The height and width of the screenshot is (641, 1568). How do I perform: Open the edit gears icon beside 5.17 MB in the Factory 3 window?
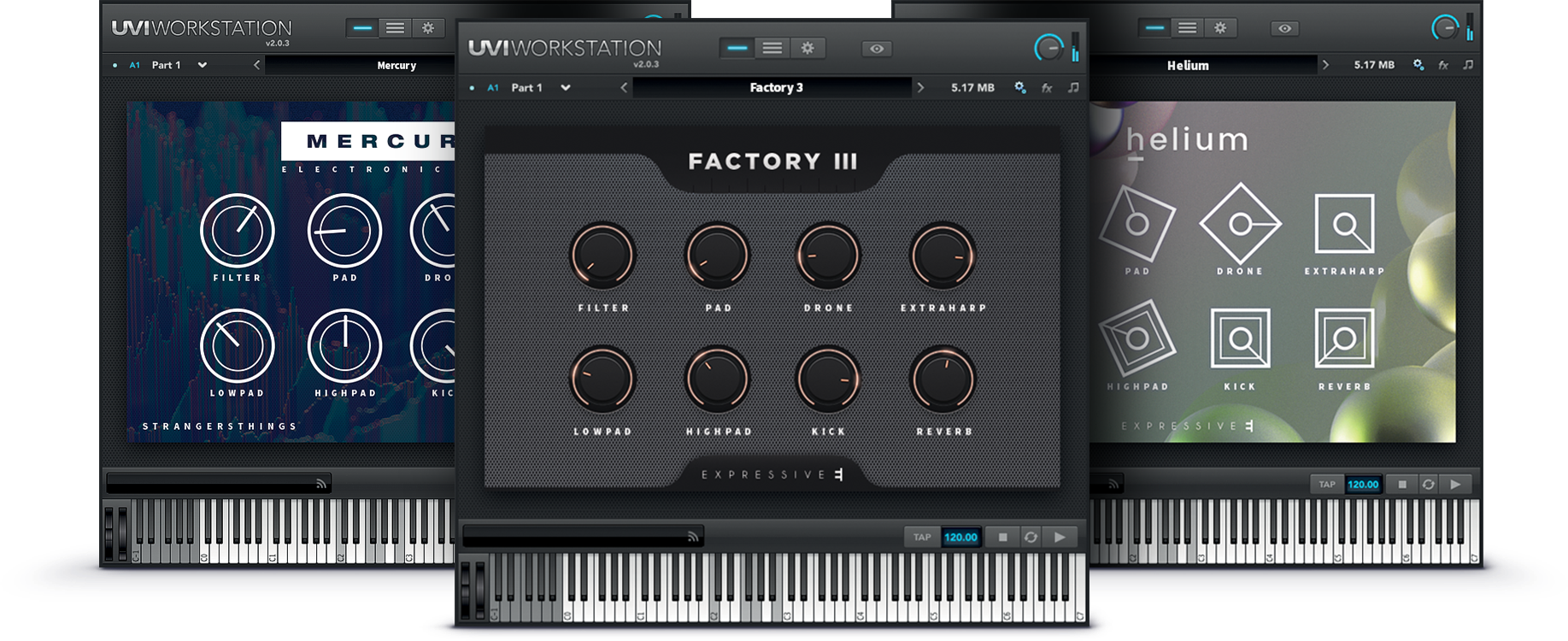coord(1019,88)
